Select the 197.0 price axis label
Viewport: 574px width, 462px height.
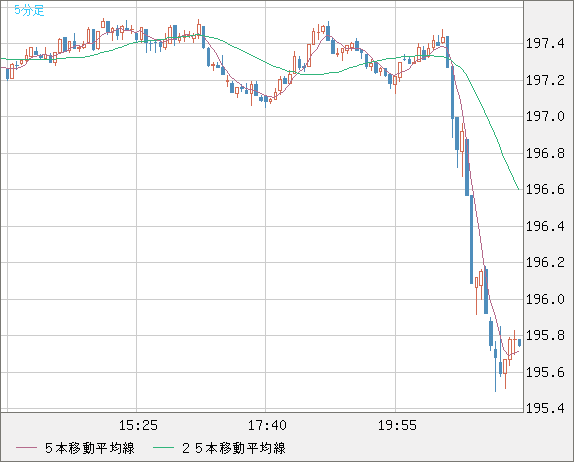click(x=545, y=116)
